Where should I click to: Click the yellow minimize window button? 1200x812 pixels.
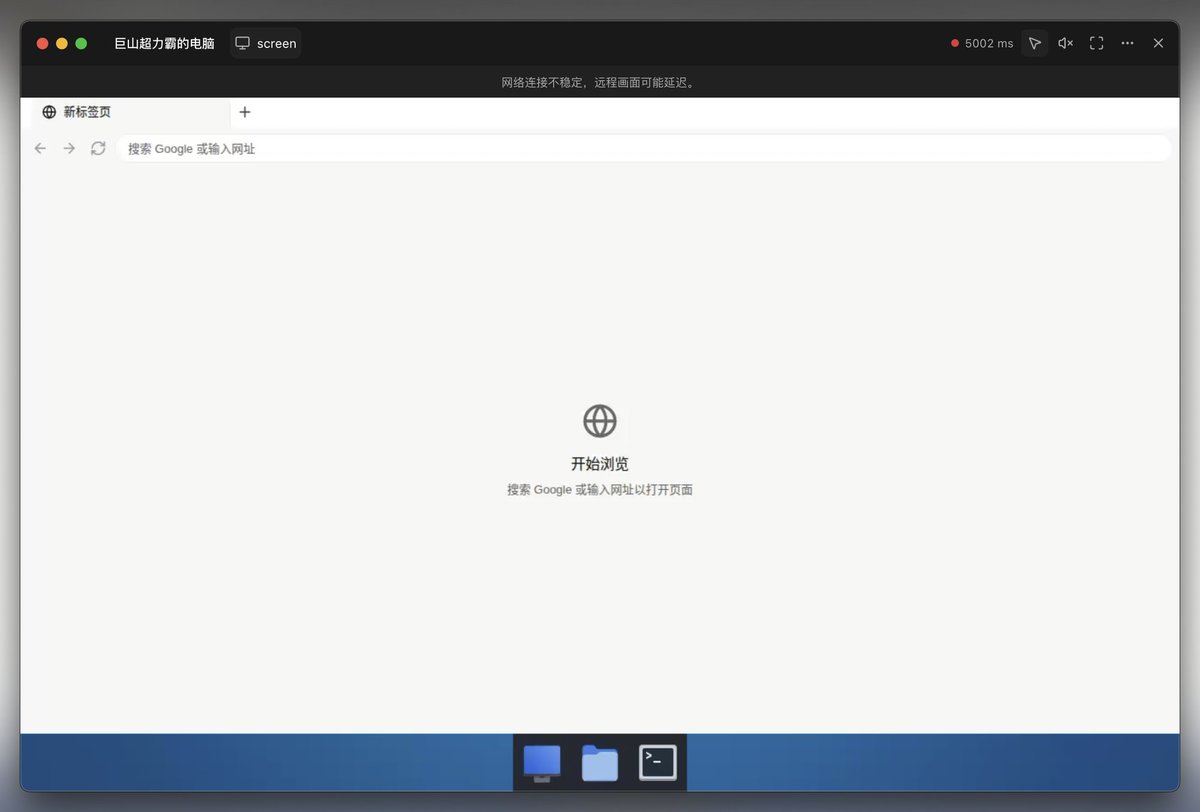pos(62,43)
